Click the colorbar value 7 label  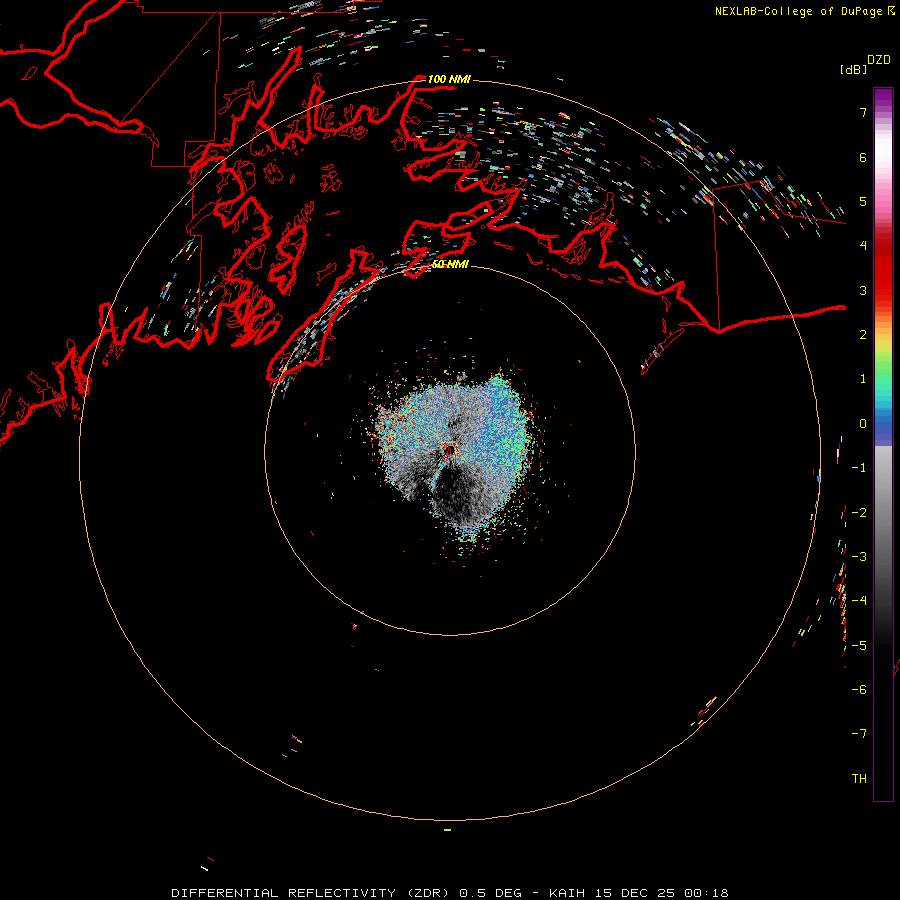click(x=863, y=112)
